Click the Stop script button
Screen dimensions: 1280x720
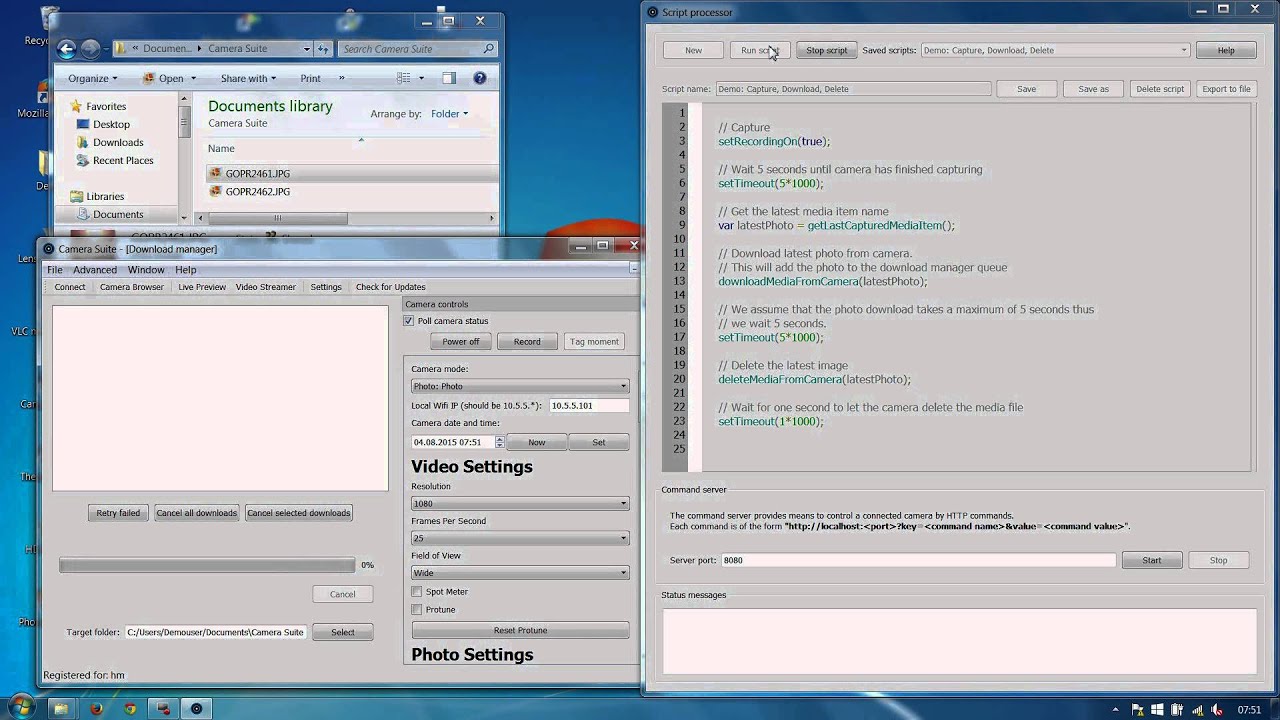tap(826, 50)
